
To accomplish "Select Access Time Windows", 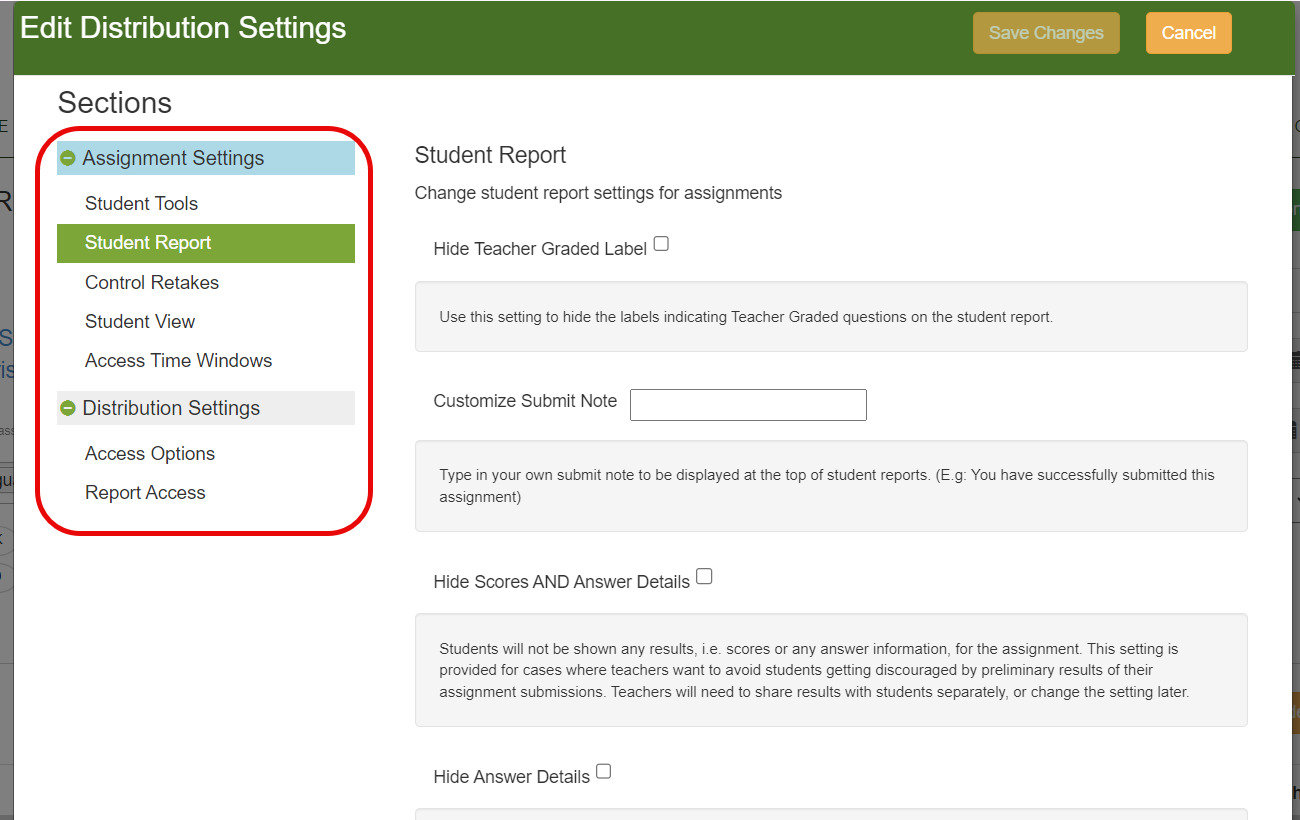I will [x=178, y=360].
